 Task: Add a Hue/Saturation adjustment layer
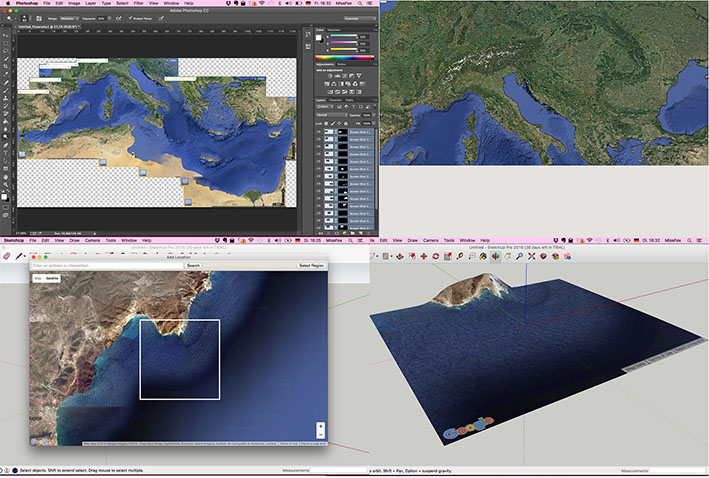point(326,84)
